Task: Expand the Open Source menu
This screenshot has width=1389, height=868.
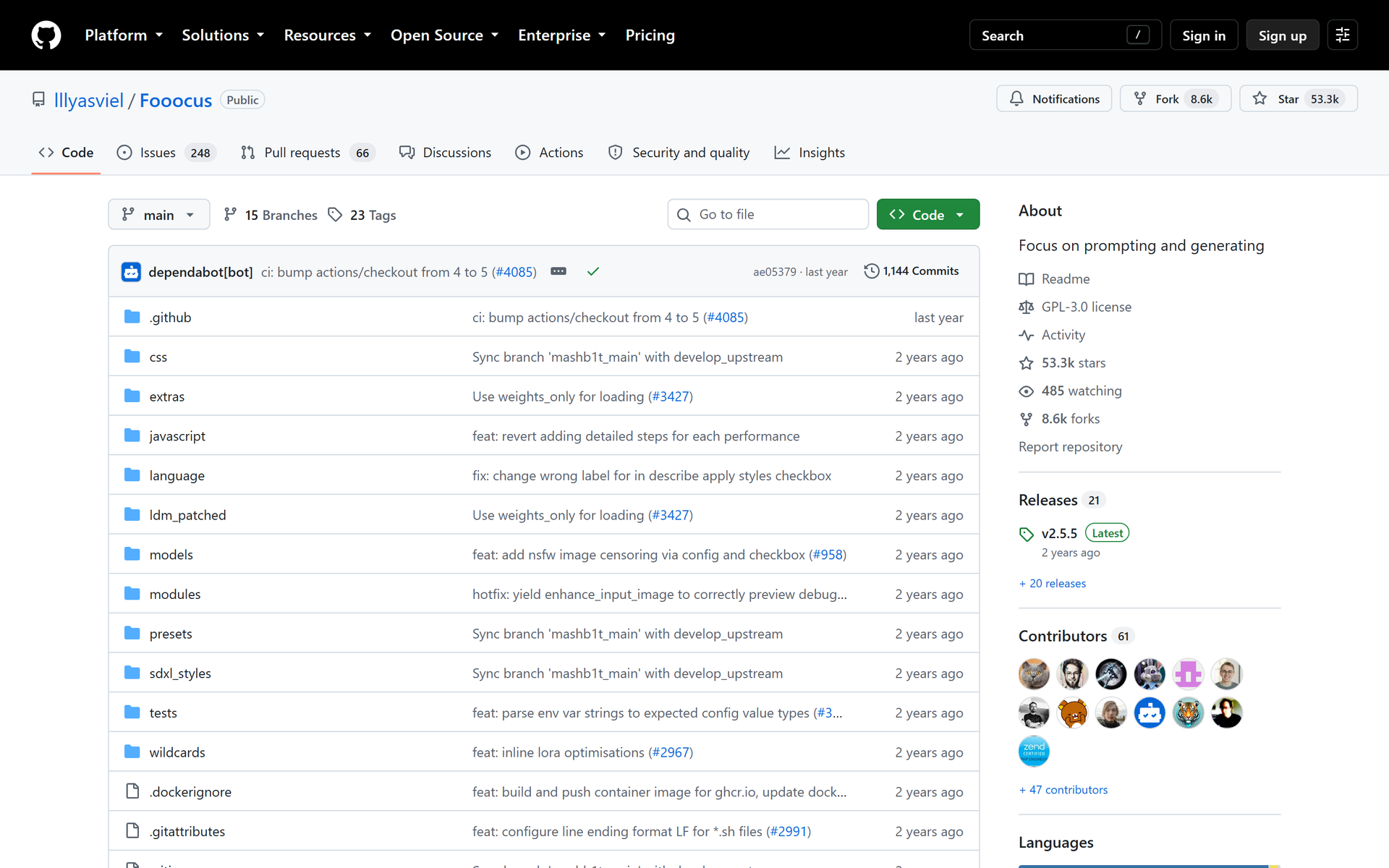Action: click(444, 35)
